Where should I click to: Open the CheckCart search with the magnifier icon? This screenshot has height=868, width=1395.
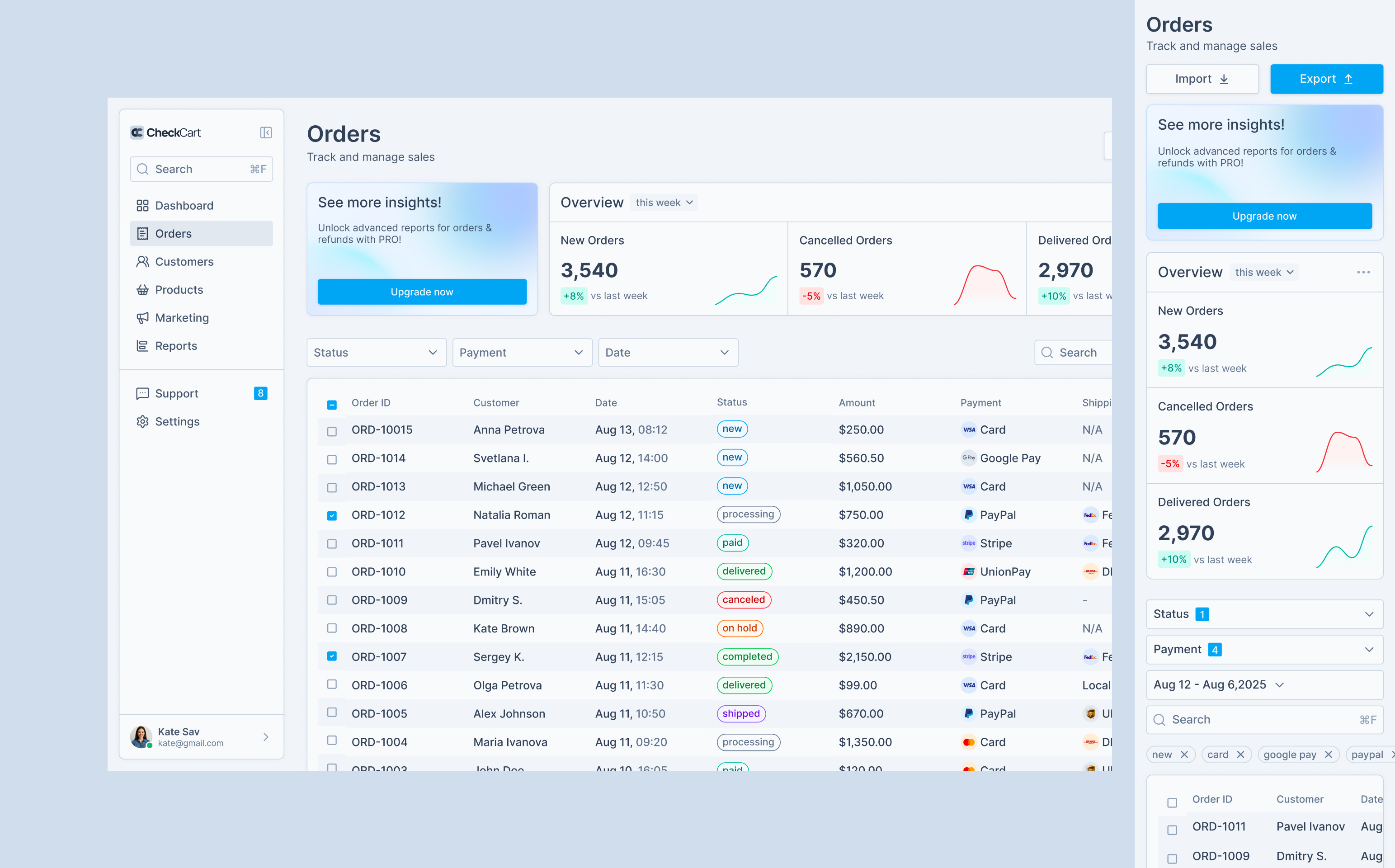143,169
